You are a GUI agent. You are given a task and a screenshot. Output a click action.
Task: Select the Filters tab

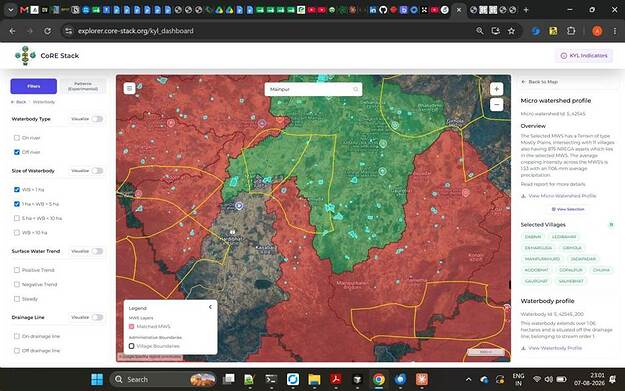(33, 86)
